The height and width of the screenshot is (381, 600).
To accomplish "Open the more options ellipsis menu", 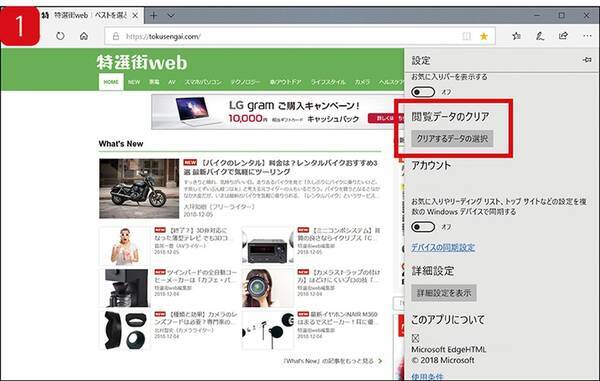I will (587, 36).
